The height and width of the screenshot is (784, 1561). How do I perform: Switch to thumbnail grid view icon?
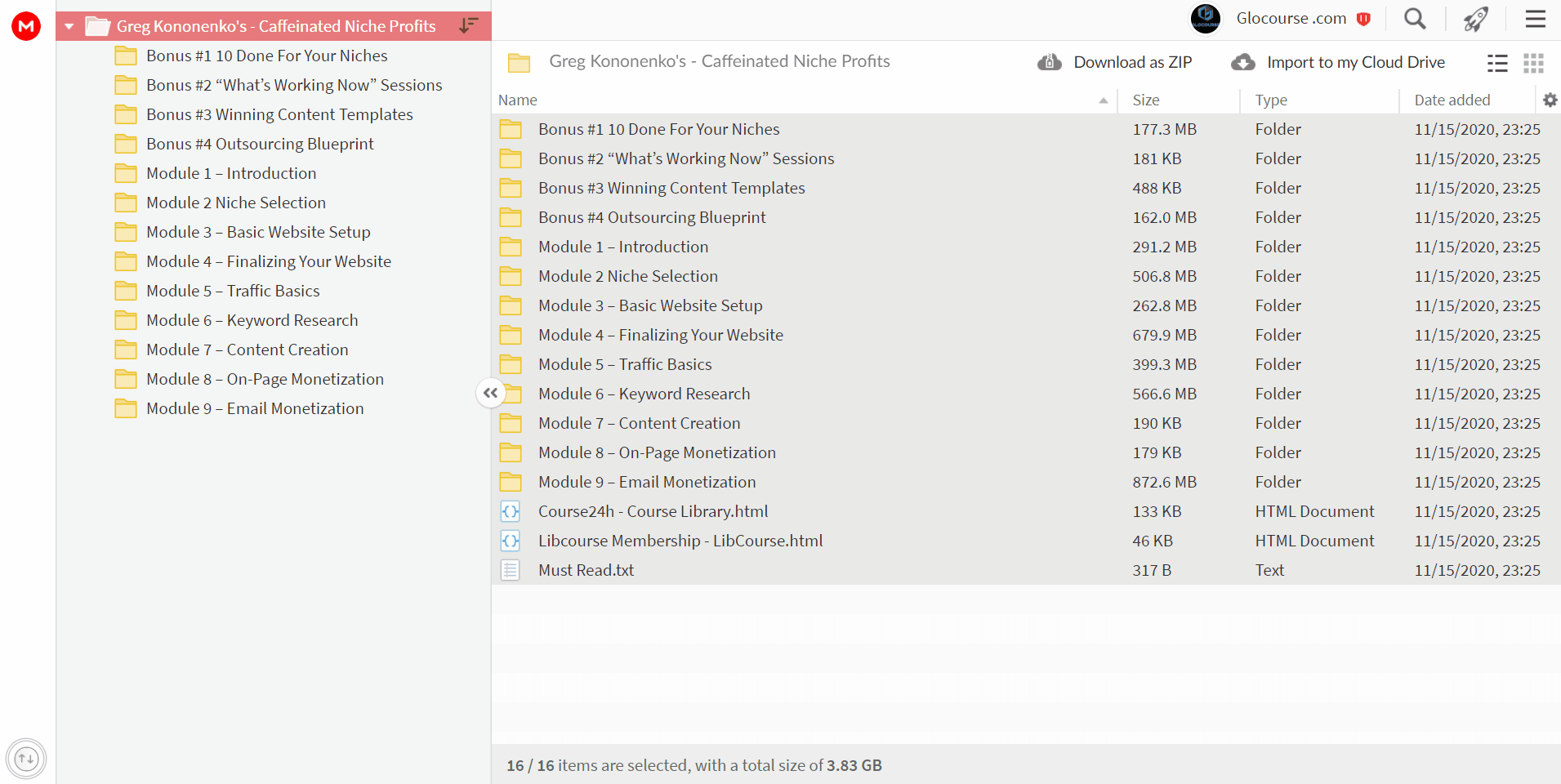point(1533,63)
